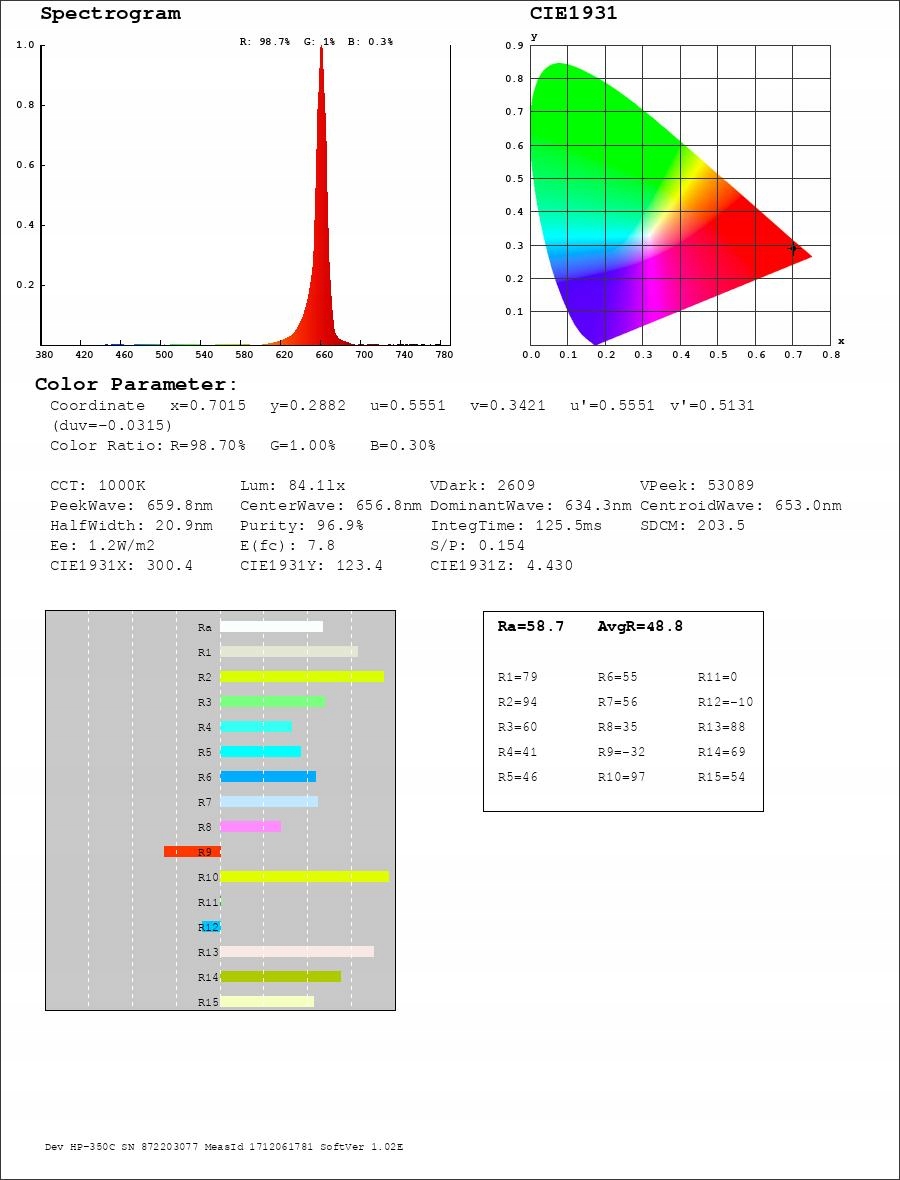Viewport: 900px width, 1180px height.
Task: Switch to the CIE1931 tab
Action: [x=575, y=13]
